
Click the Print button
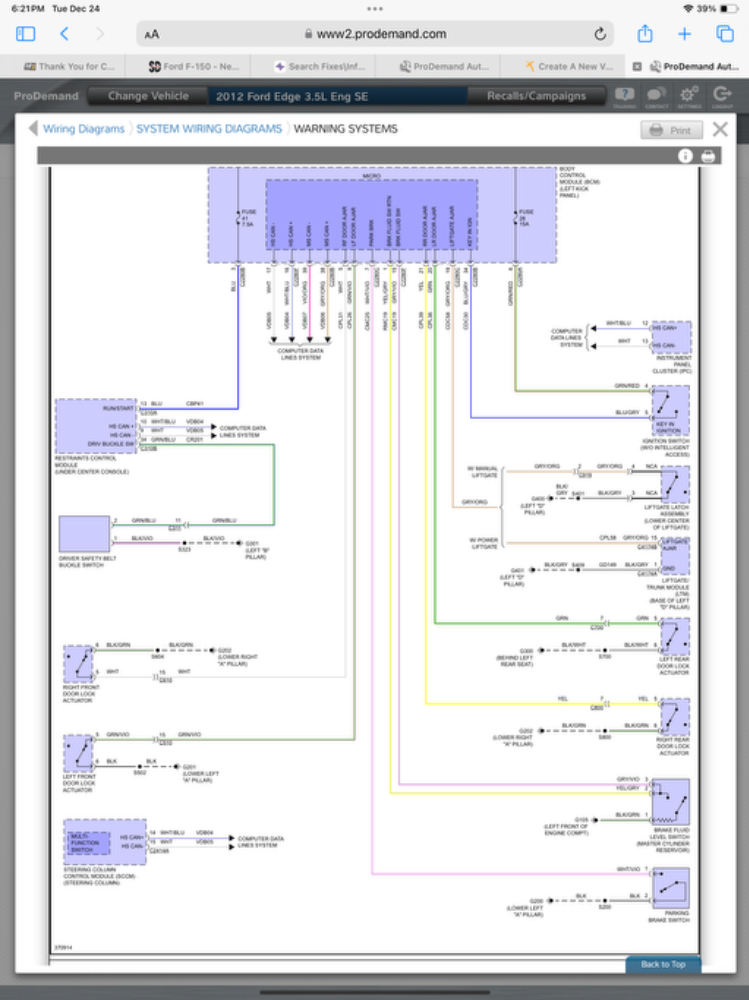pos(672,130)
